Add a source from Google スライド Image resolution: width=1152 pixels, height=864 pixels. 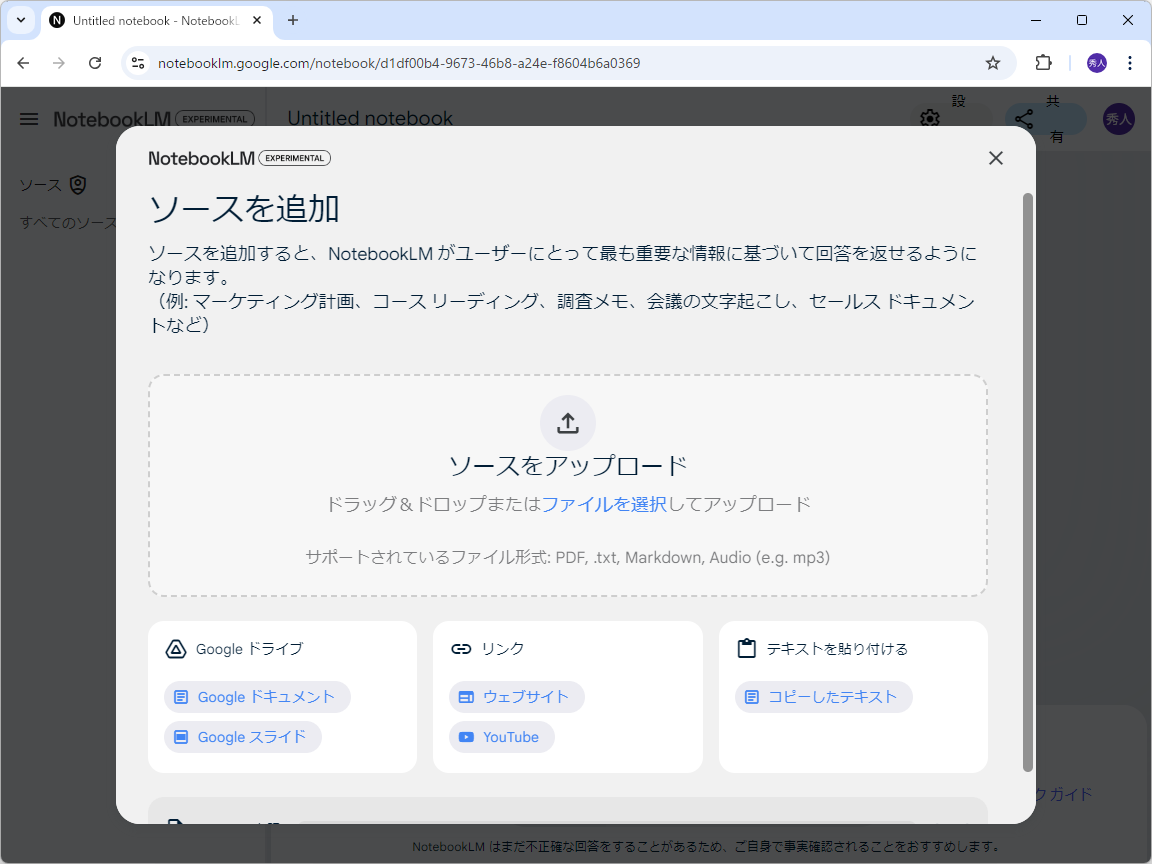242,737
